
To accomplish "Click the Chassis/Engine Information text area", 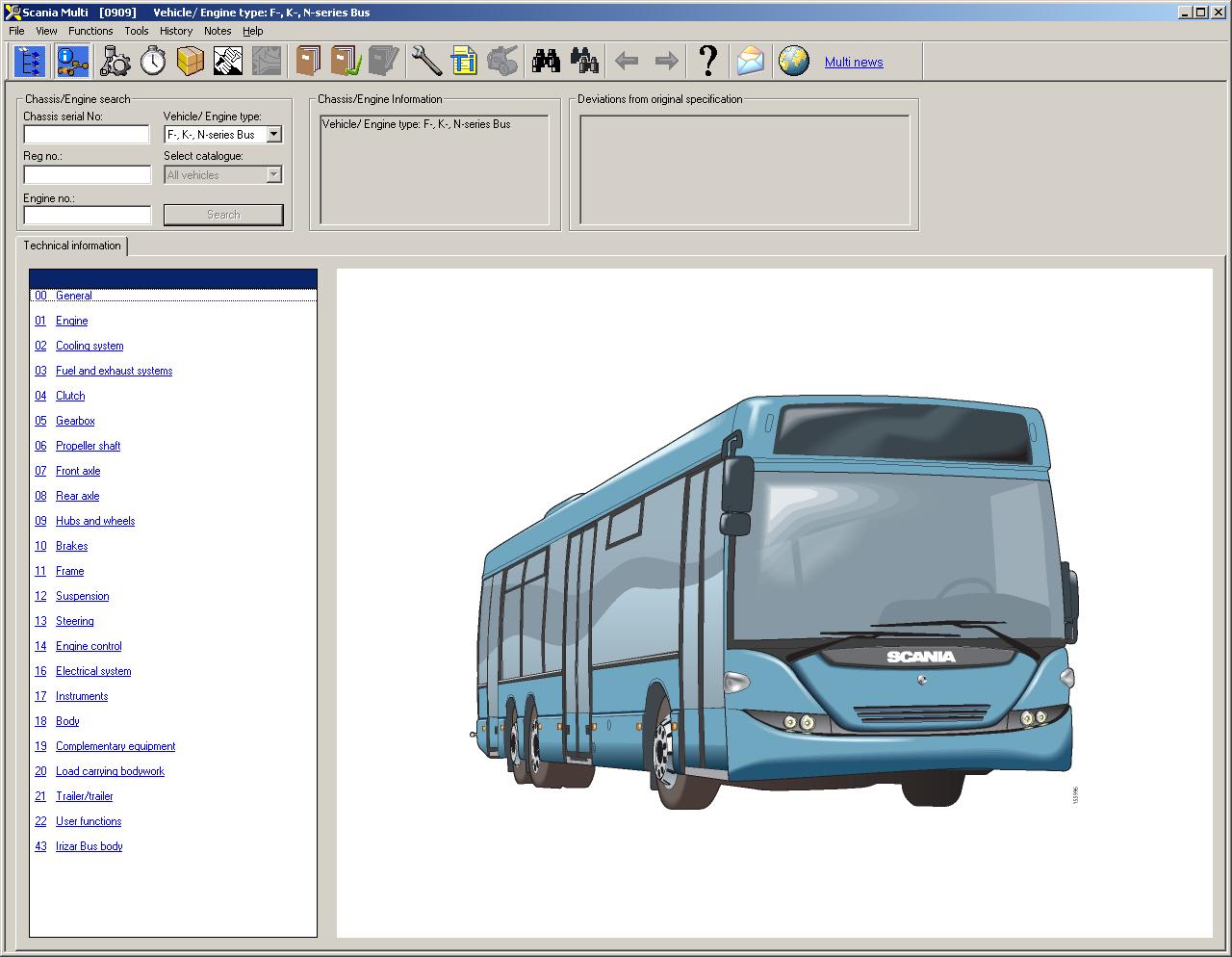I will coord(434,170).
